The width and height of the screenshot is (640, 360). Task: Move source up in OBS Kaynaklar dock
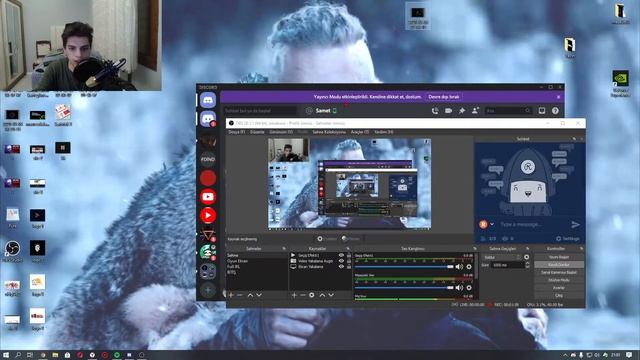tap(322, 295)
